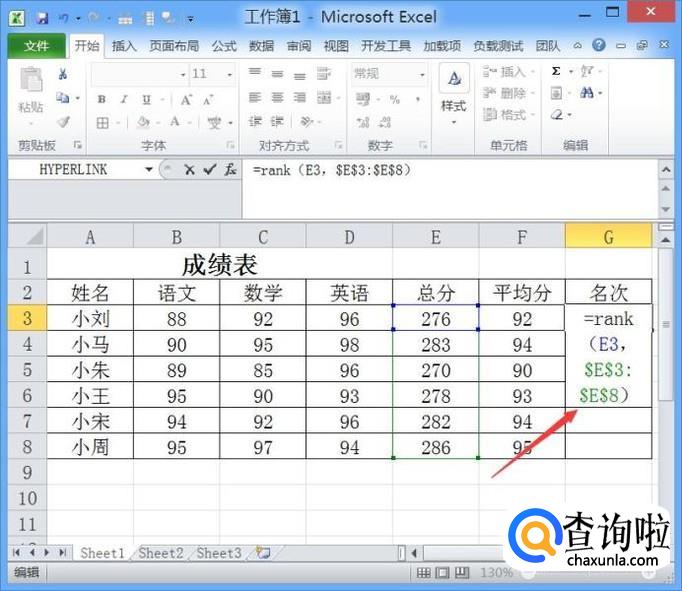Image resolution: width=682 pixels, height=591 pixels.
Task: Click the Insert Function fx button
Action: pyautogui.click(x=231, y=169)
